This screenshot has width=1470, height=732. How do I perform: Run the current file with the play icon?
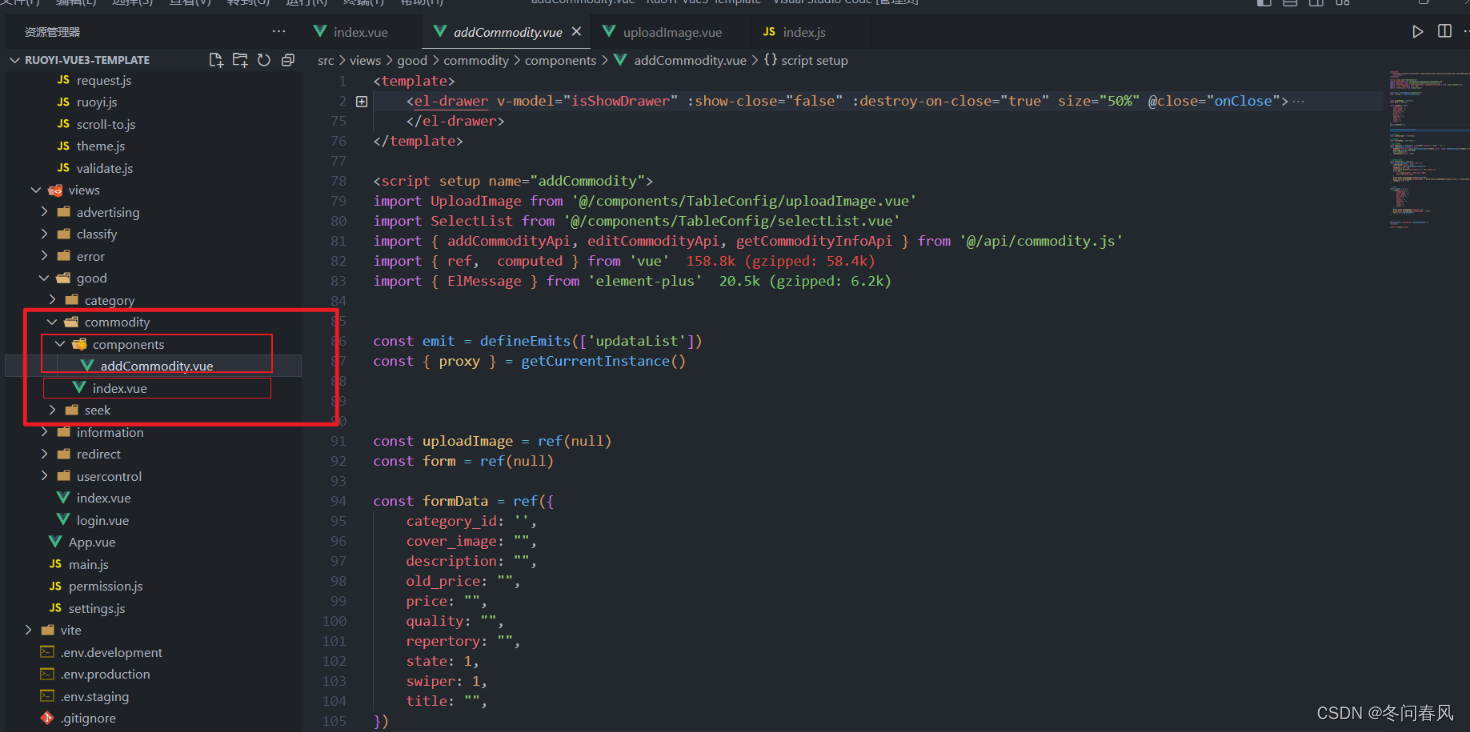[x=1417, y=31]
